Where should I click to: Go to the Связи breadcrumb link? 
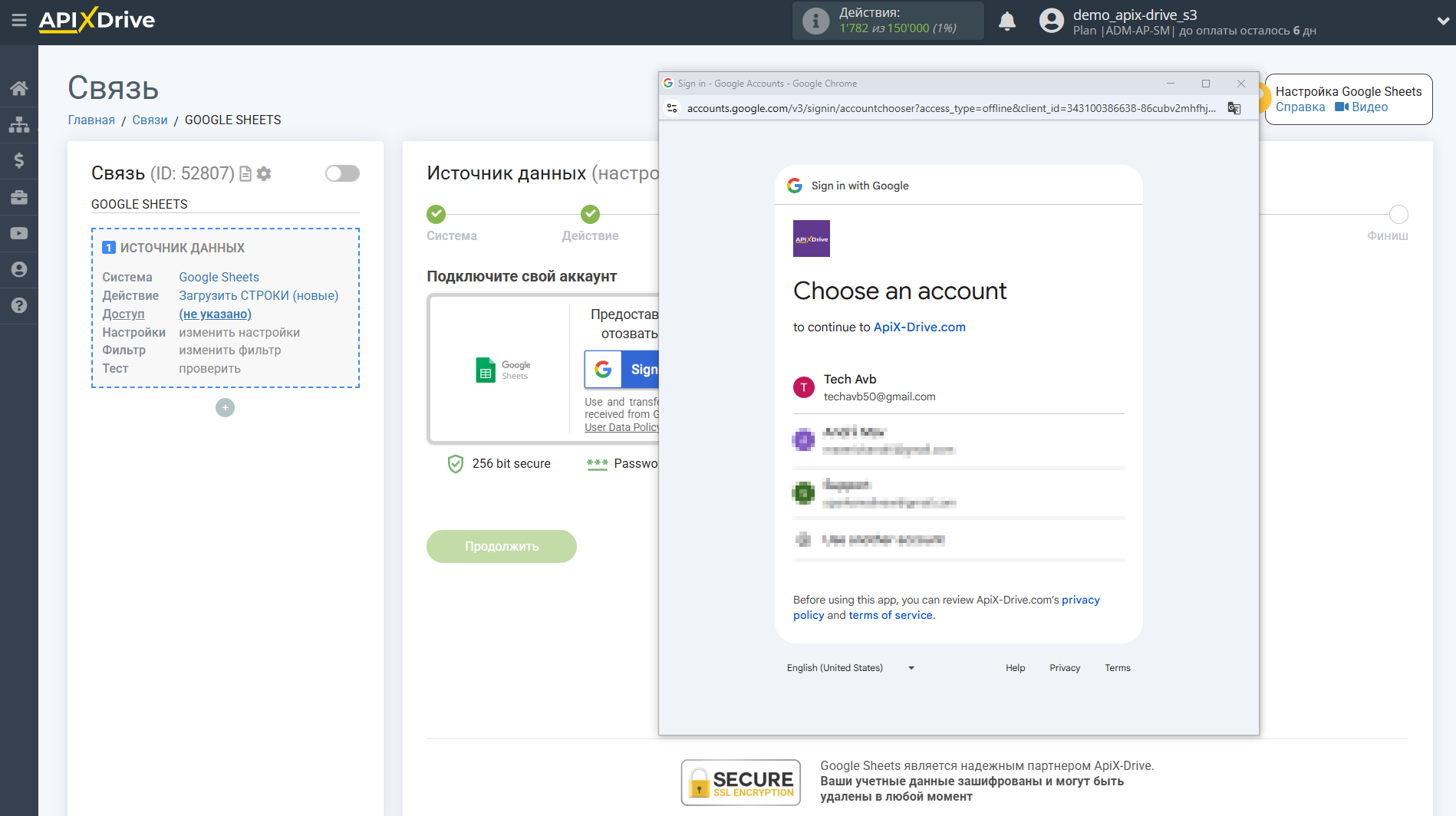point(150,120)
